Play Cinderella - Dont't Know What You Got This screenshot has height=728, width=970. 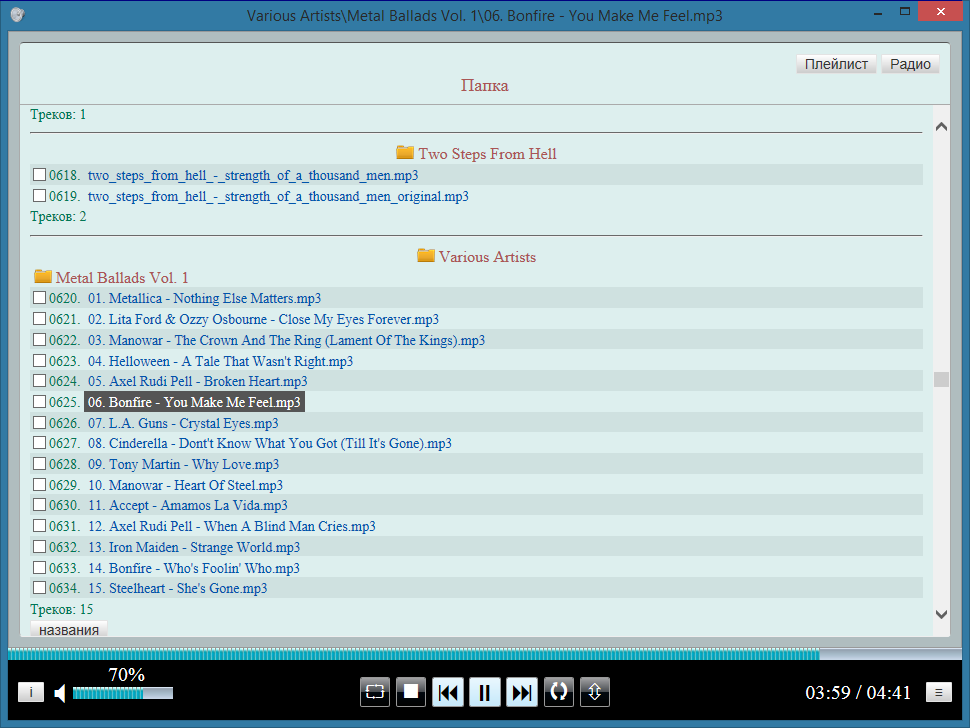(270, 443)
